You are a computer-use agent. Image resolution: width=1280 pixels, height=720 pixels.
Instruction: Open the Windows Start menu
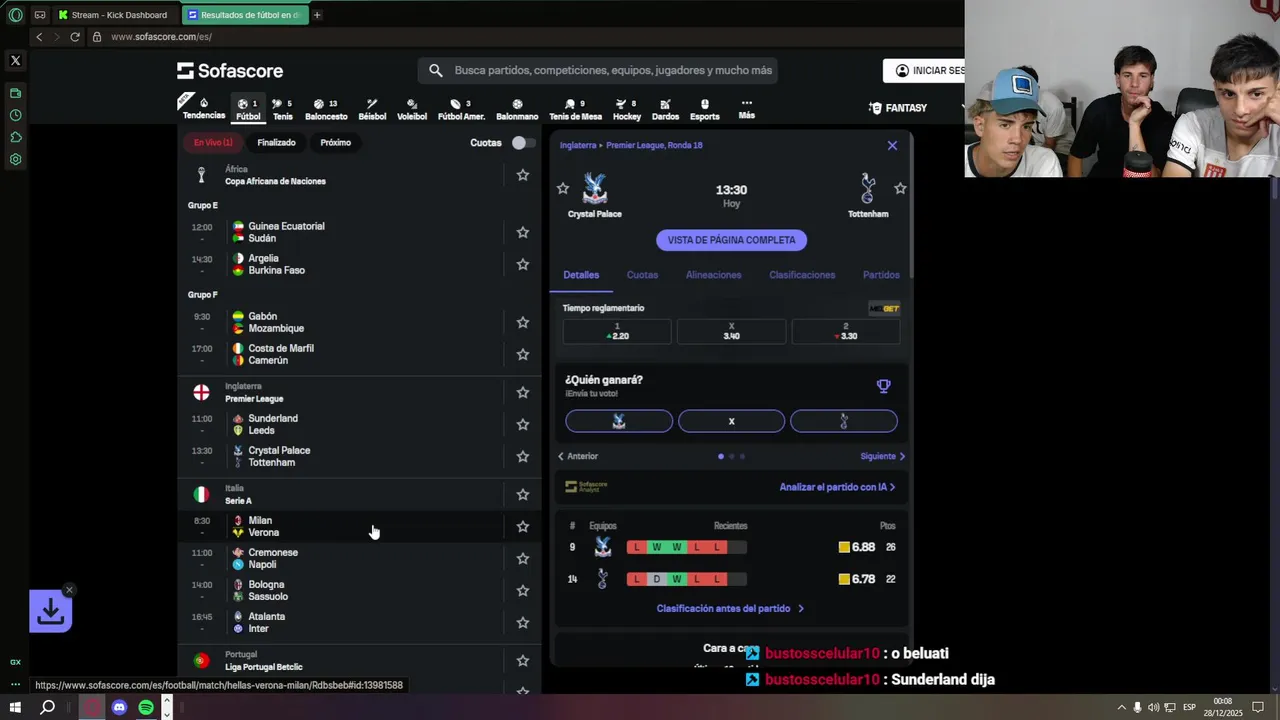(x=15, y=707)
